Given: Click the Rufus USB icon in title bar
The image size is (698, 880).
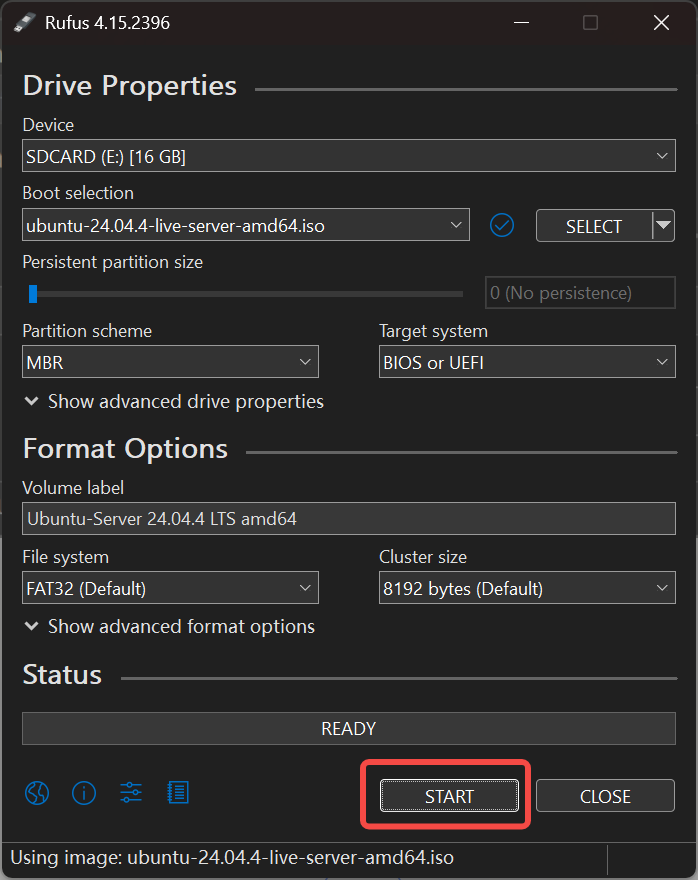Looking at the screenshot, I should (x=24, y=22).
